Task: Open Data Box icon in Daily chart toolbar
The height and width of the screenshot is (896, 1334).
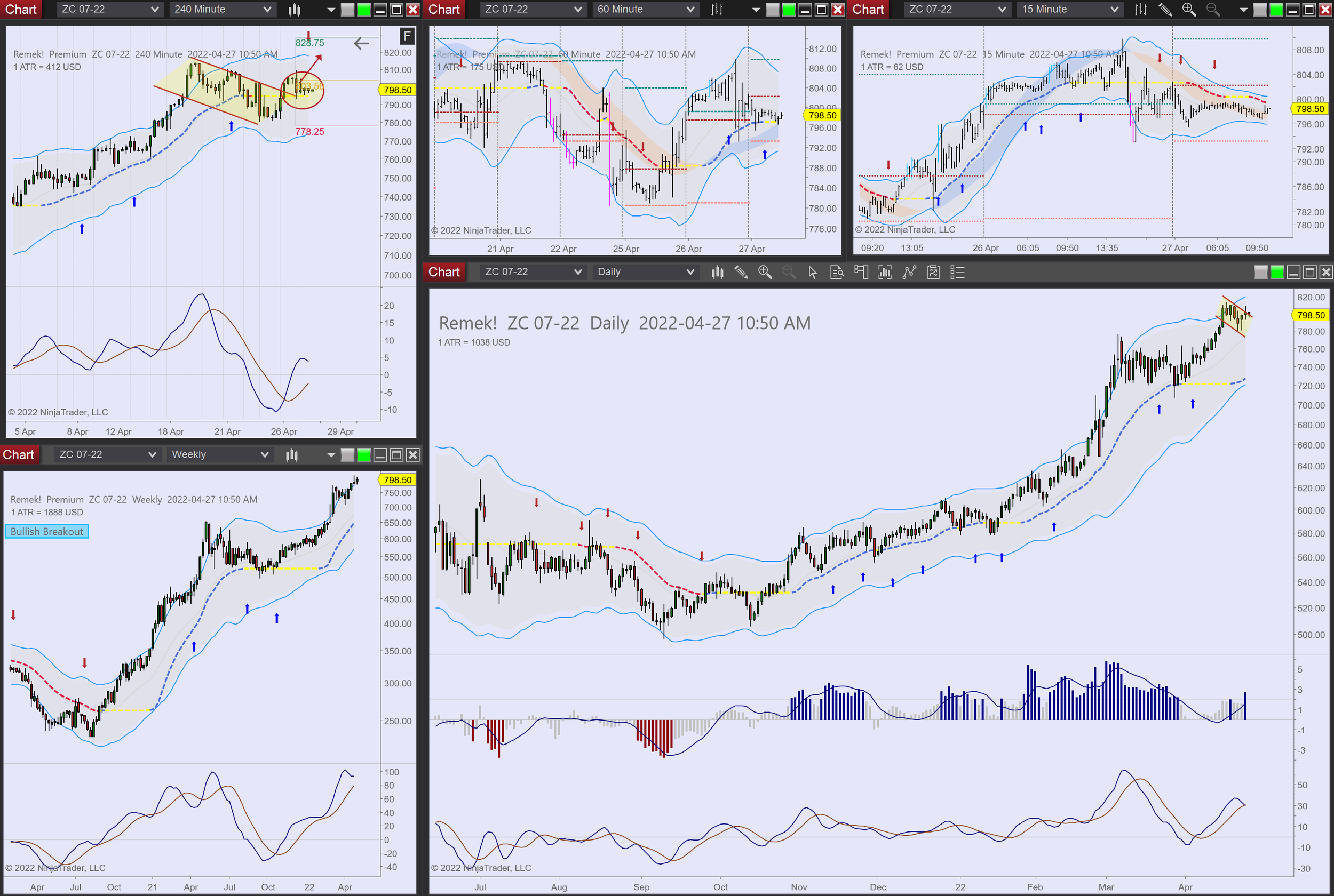Action: point(837,272)
